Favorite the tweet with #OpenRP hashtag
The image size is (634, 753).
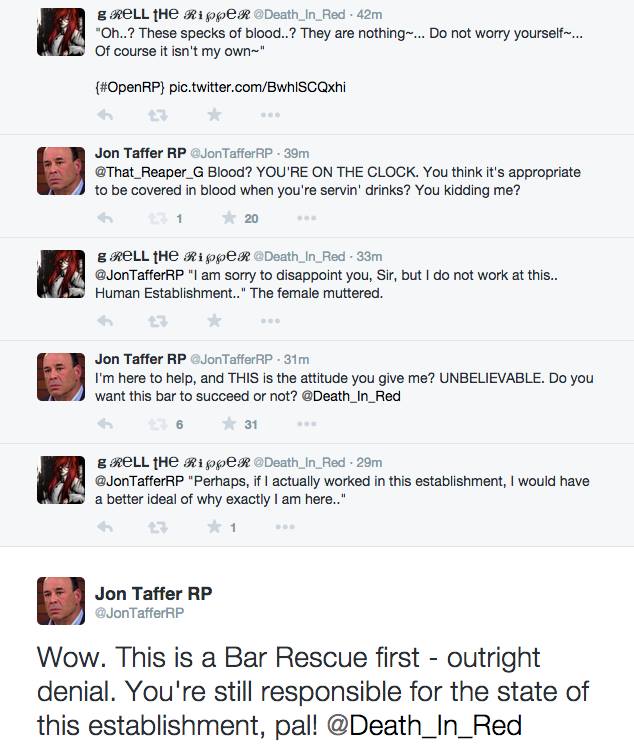click(214, 115)
